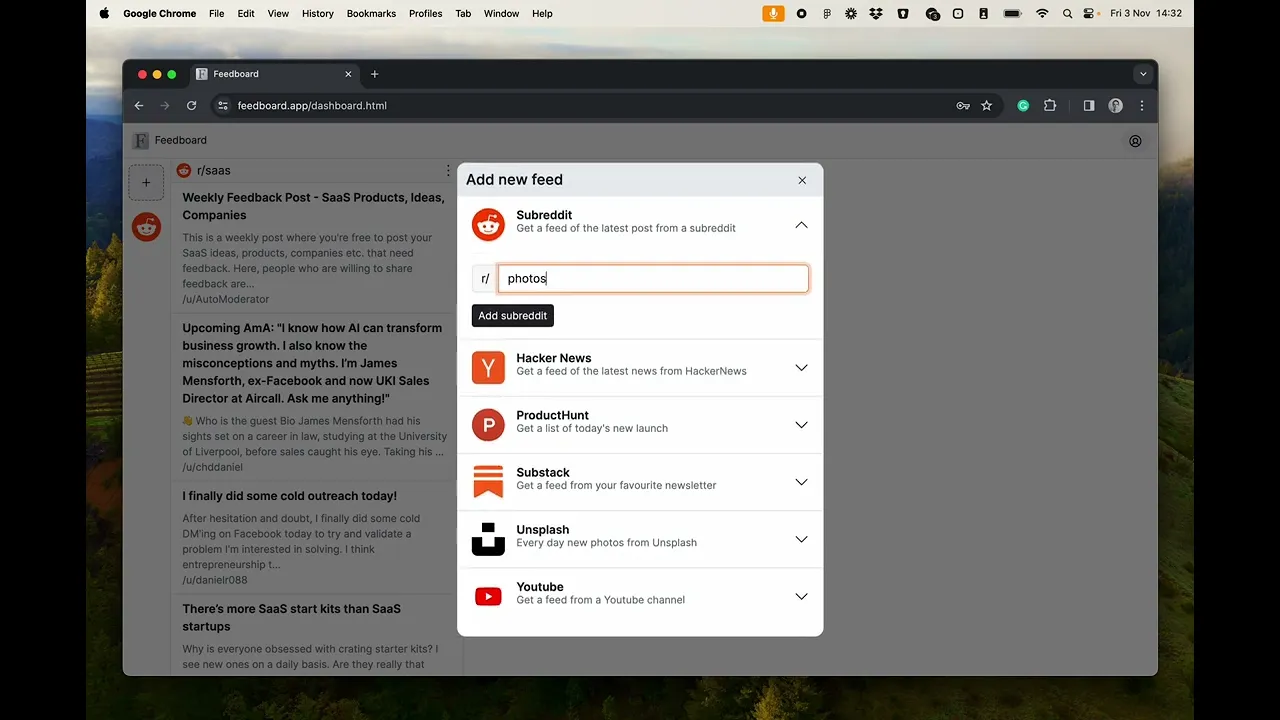Open the Grammarly extension icon

[1023, 105]
